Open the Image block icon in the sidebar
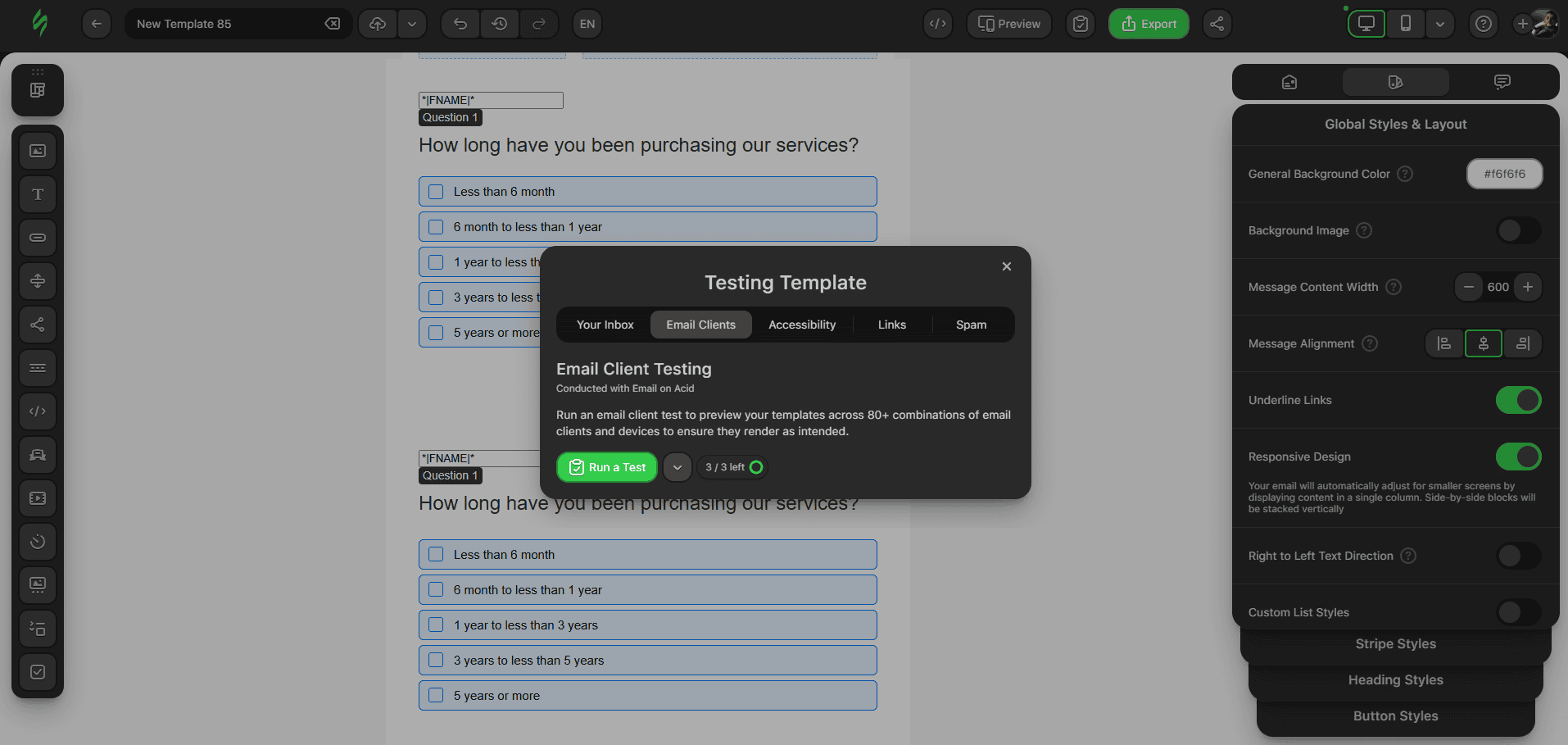Image resolution: width=1568 pixels, height=745 pixels. [37, 151]
